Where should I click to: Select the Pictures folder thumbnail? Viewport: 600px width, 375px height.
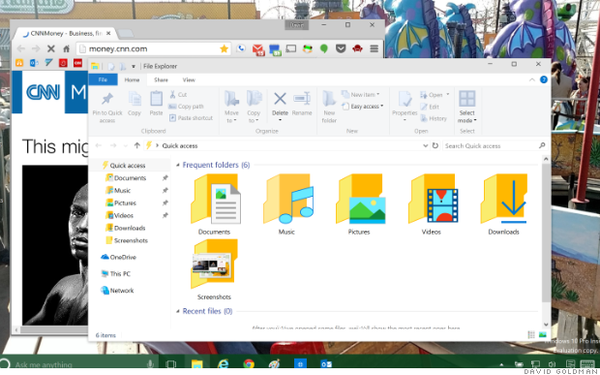tap(359, 204)
